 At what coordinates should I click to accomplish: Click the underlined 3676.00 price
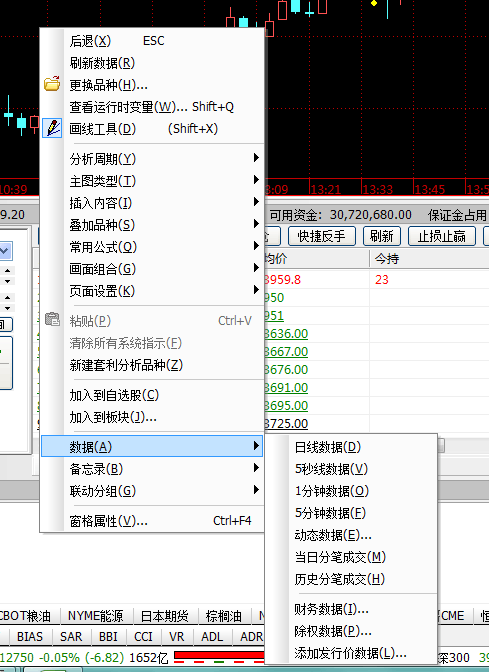pyautogui.click(x=286, y=369)
